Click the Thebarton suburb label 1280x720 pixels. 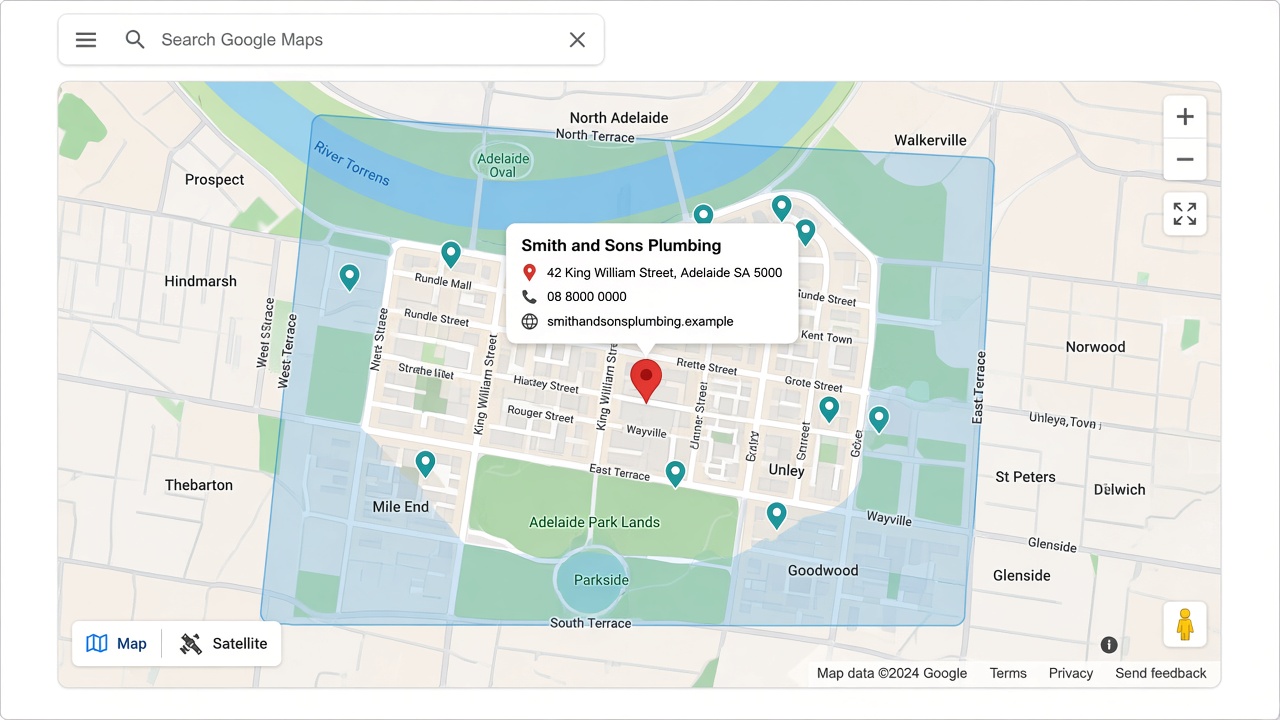pyautogui.click(x=199, y=485)
